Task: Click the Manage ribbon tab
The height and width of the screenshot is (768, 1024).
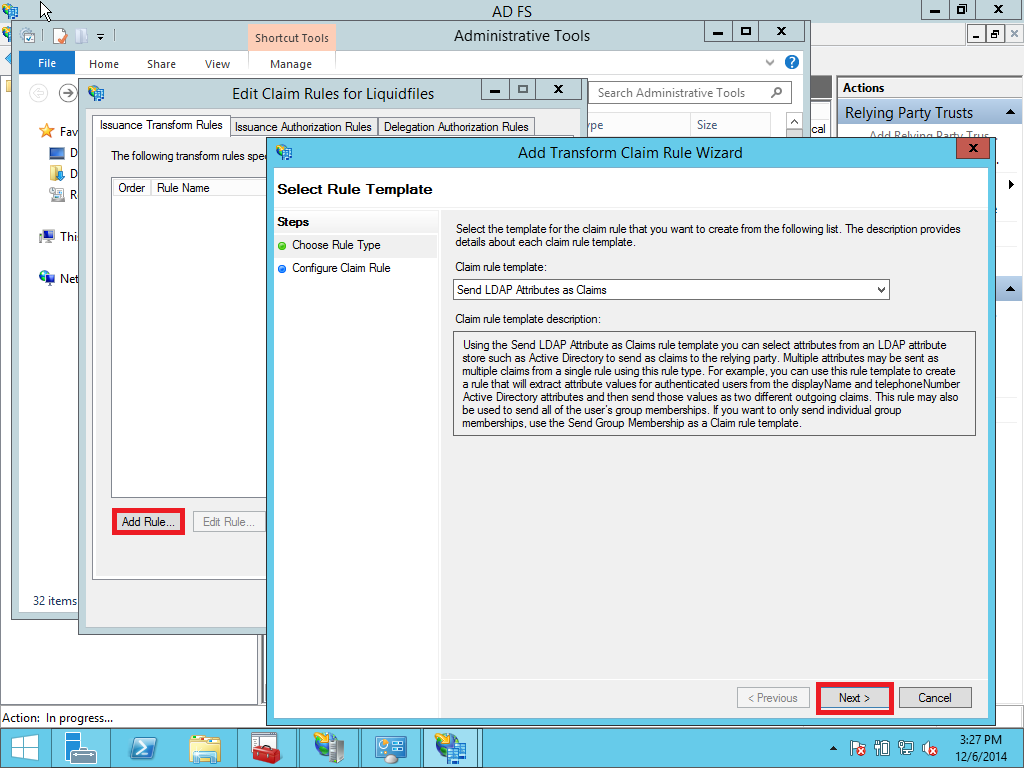Action: coord(290,63)
